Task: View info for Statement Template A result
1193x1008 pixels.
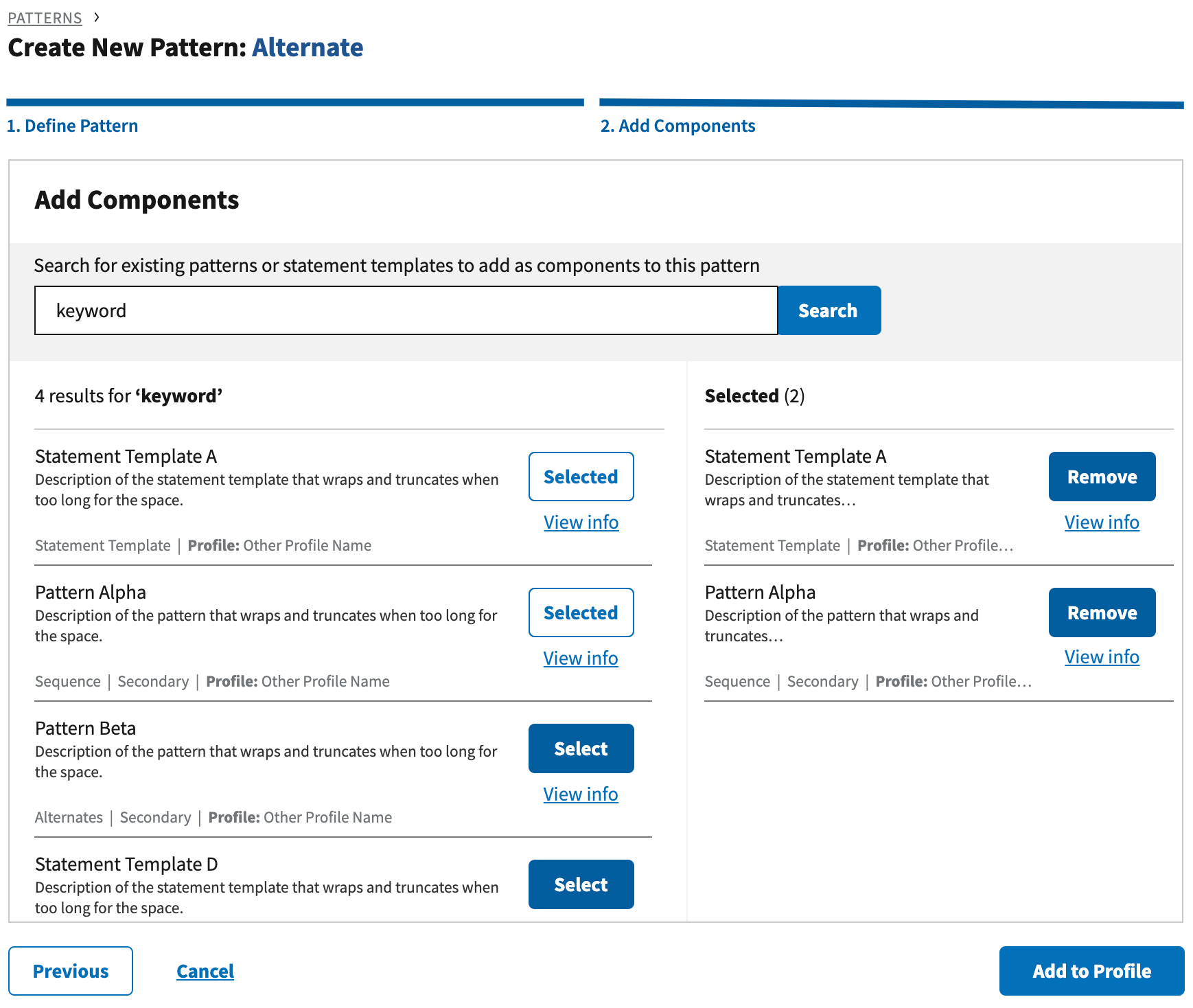Action: click(x=581, y=523)
